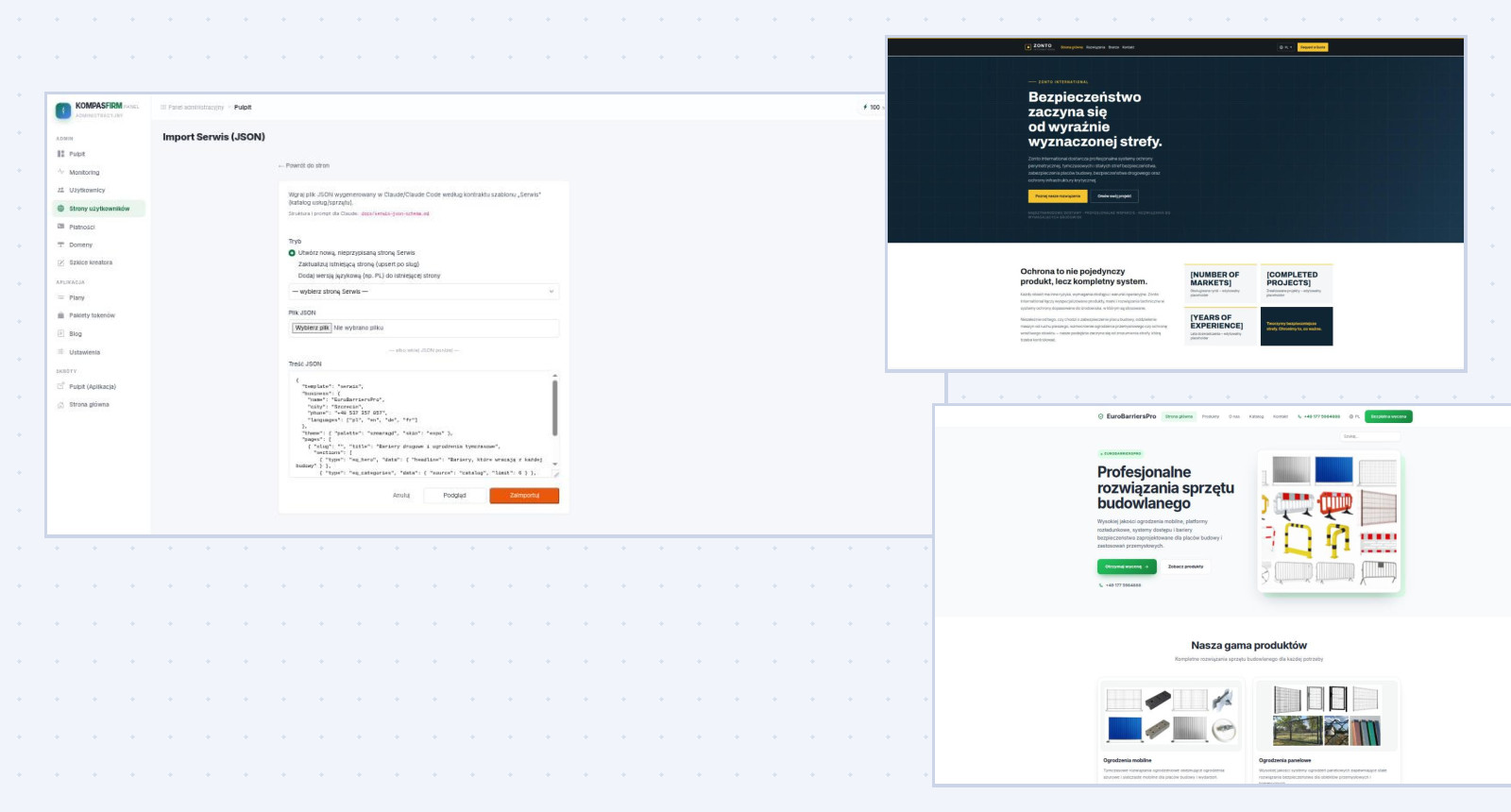Open the PL language selector on EuroBarriersPro
The width and height of the screenshot is (1511, 812).
[1354, 416]
